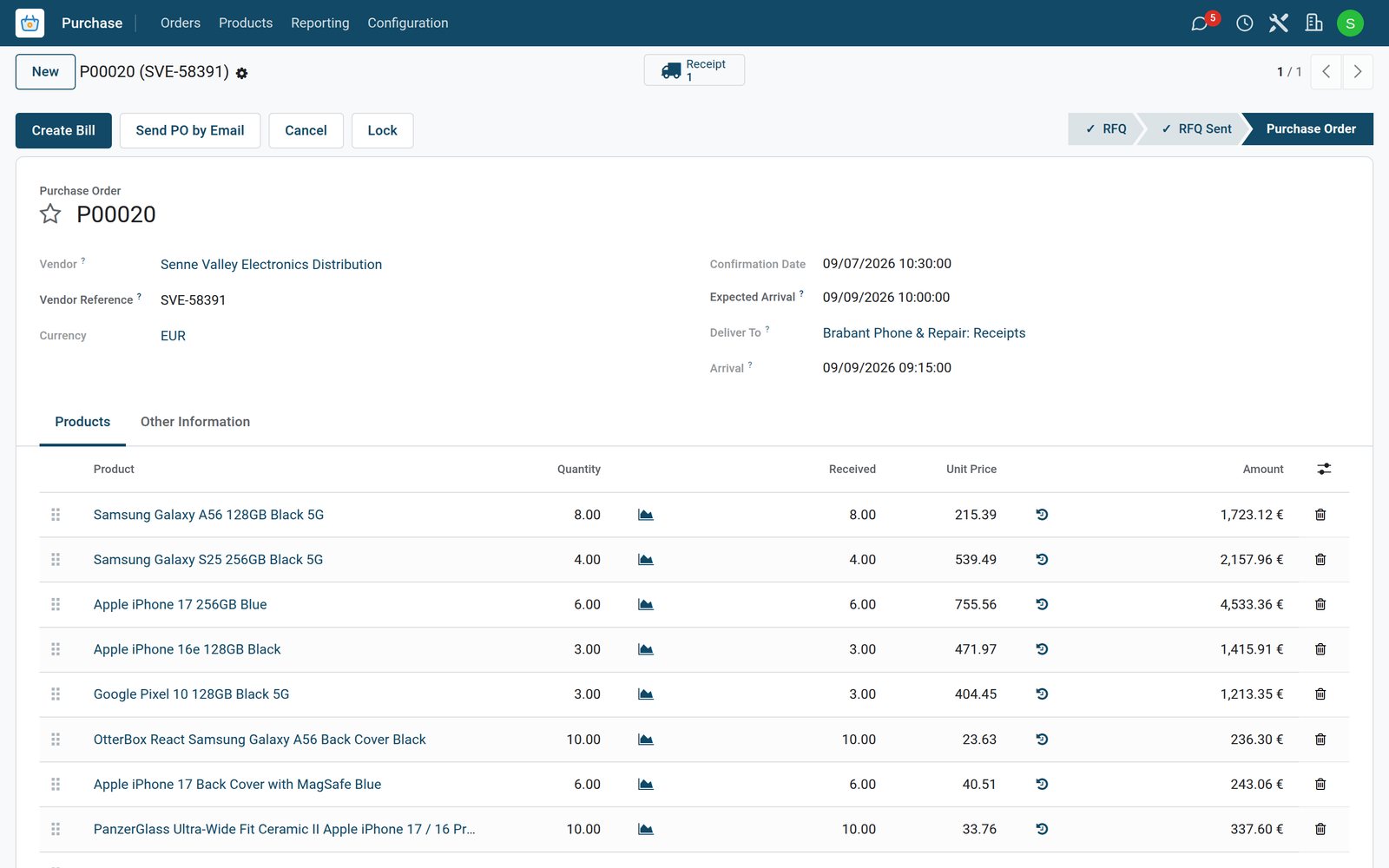This screenshot has height=868, width=1389.
Task: Open the Receipt truck smart button
Action: point(694,70)
